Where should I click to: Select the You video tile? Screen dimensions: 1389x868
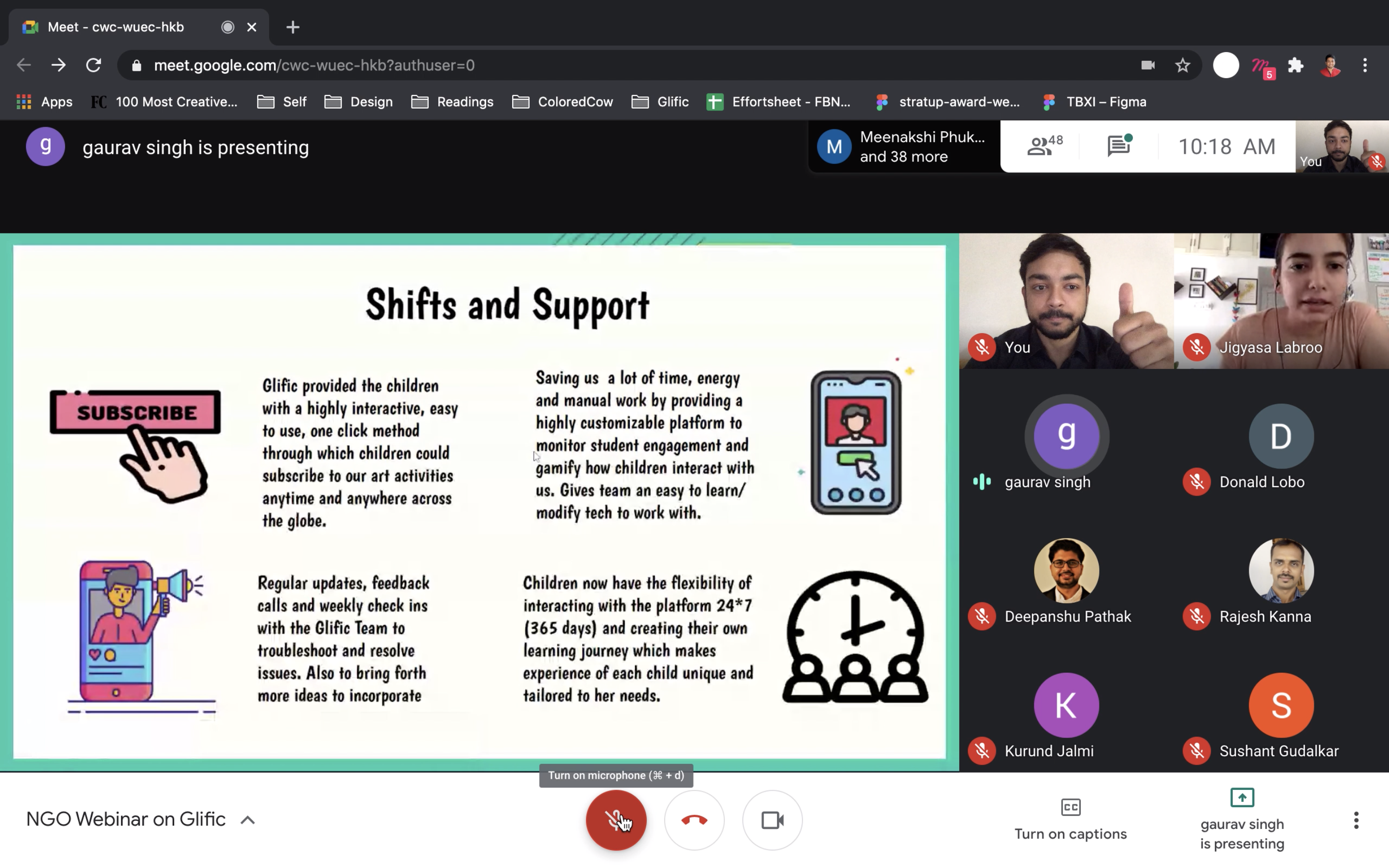[x=1066, y=301]
